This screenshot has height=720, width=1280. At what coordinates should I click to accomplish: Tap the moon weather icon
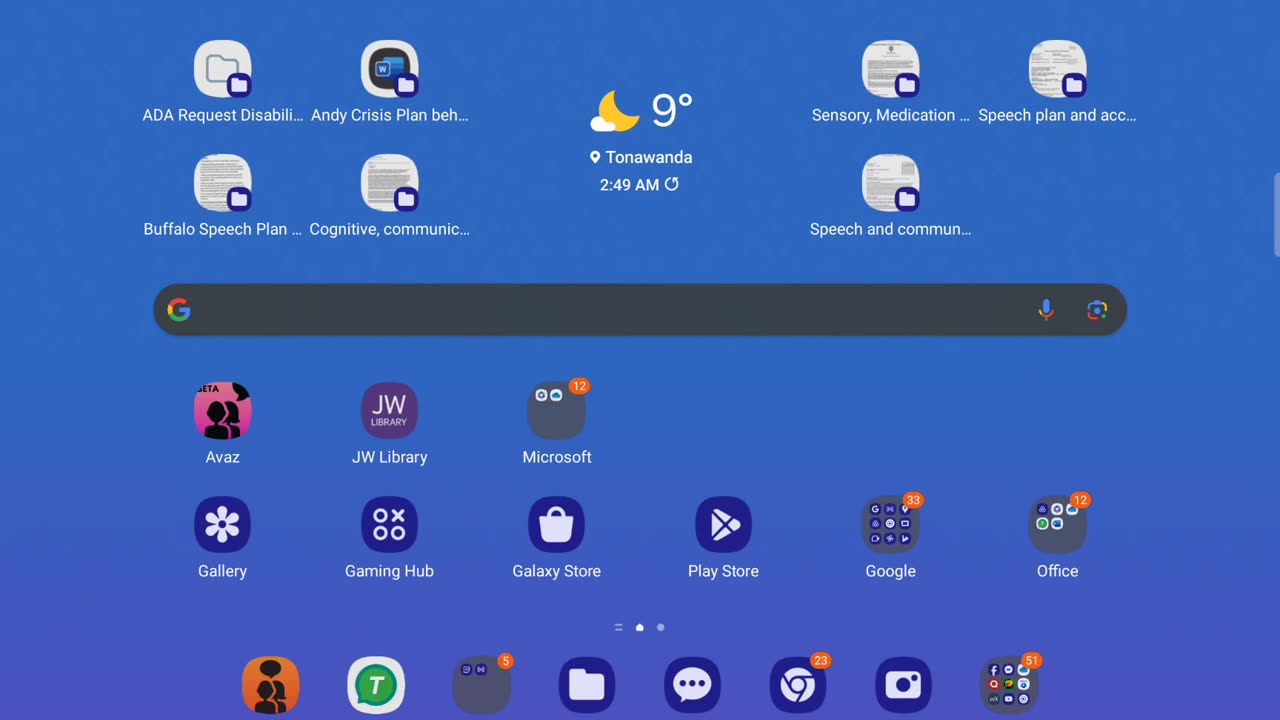[x=614, y=111]
